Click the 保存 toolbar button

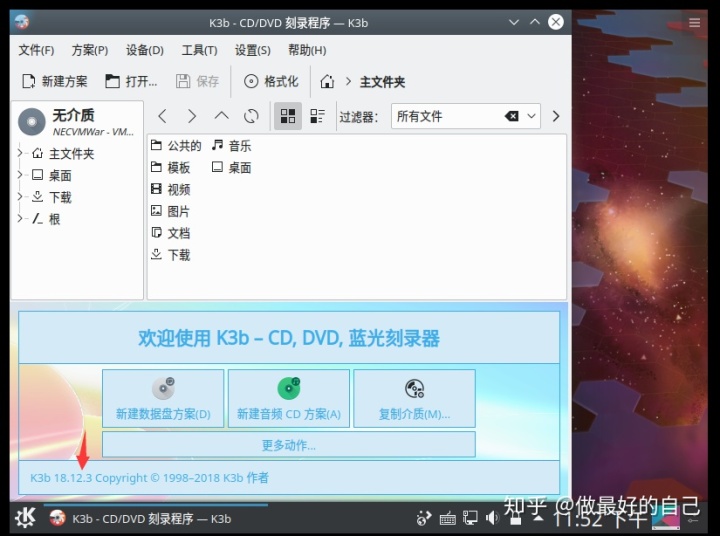(x=197, y=82)
